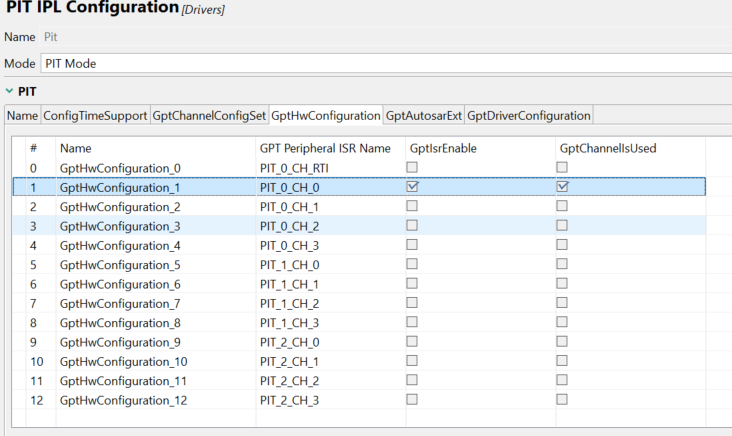The height and width of the screenshot is (436, 732).
Task: Collapse the PIT section chevron
Action: click(9, 92)
